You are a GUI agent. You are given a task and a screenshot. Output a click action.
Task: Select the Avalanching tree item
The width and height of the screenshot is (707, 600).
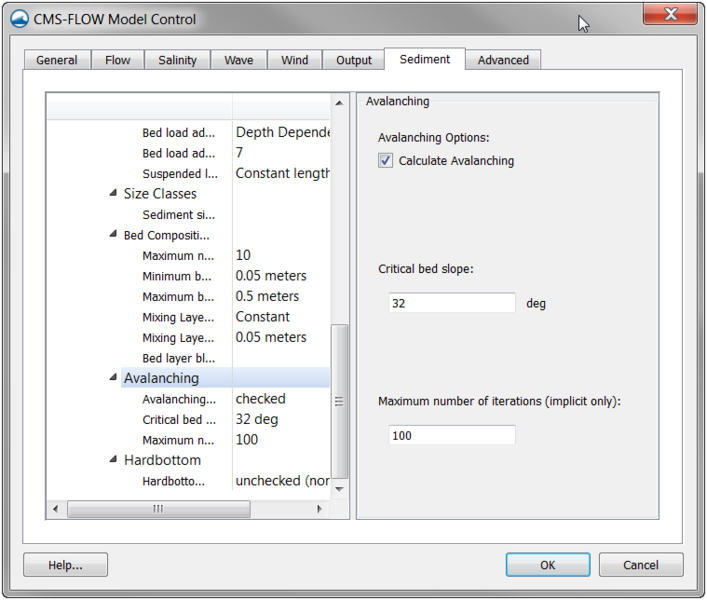(x=161, y=378)
